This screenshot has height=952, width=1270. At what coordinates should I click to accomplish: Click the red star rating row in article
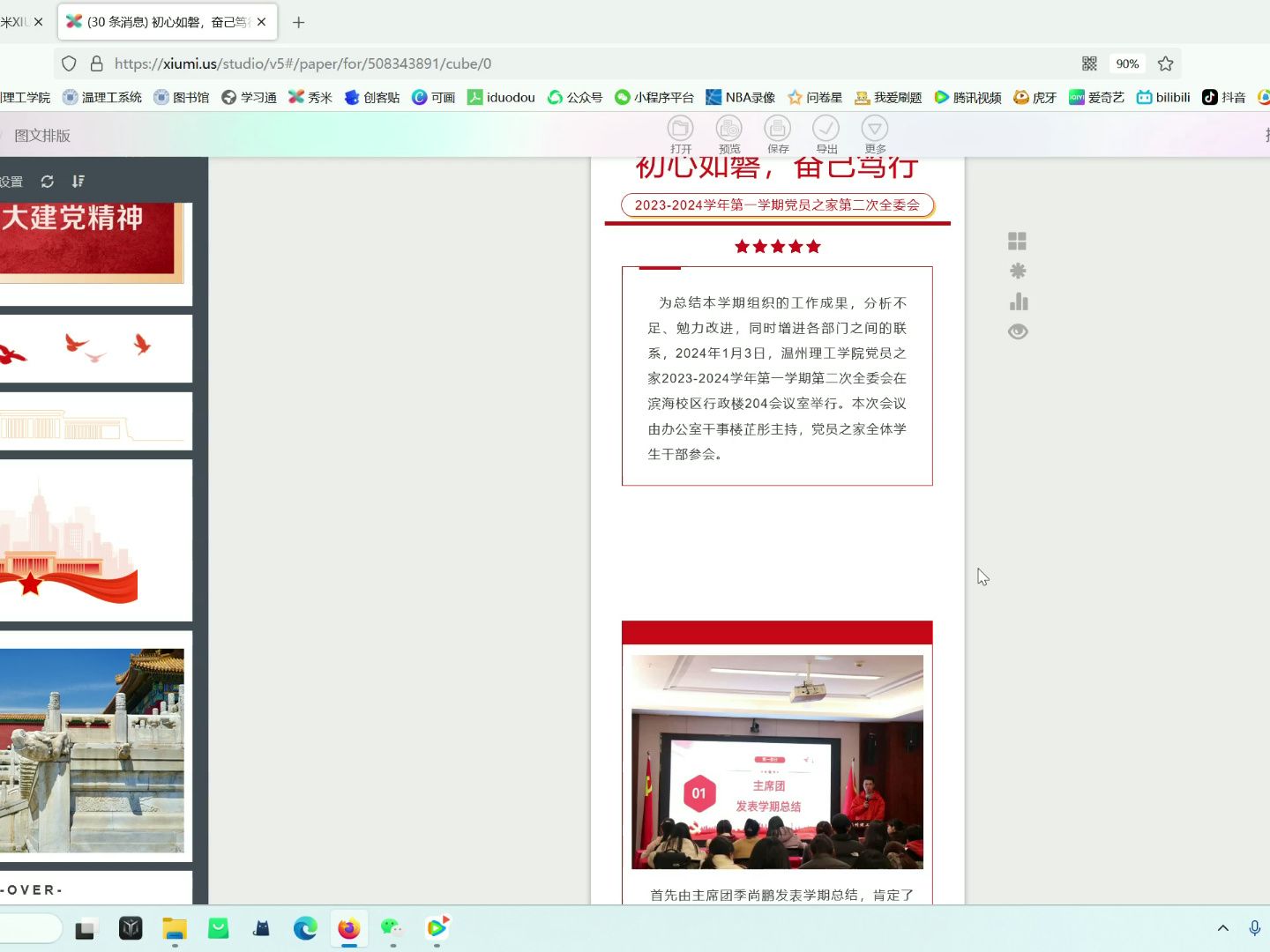[777, 247]
